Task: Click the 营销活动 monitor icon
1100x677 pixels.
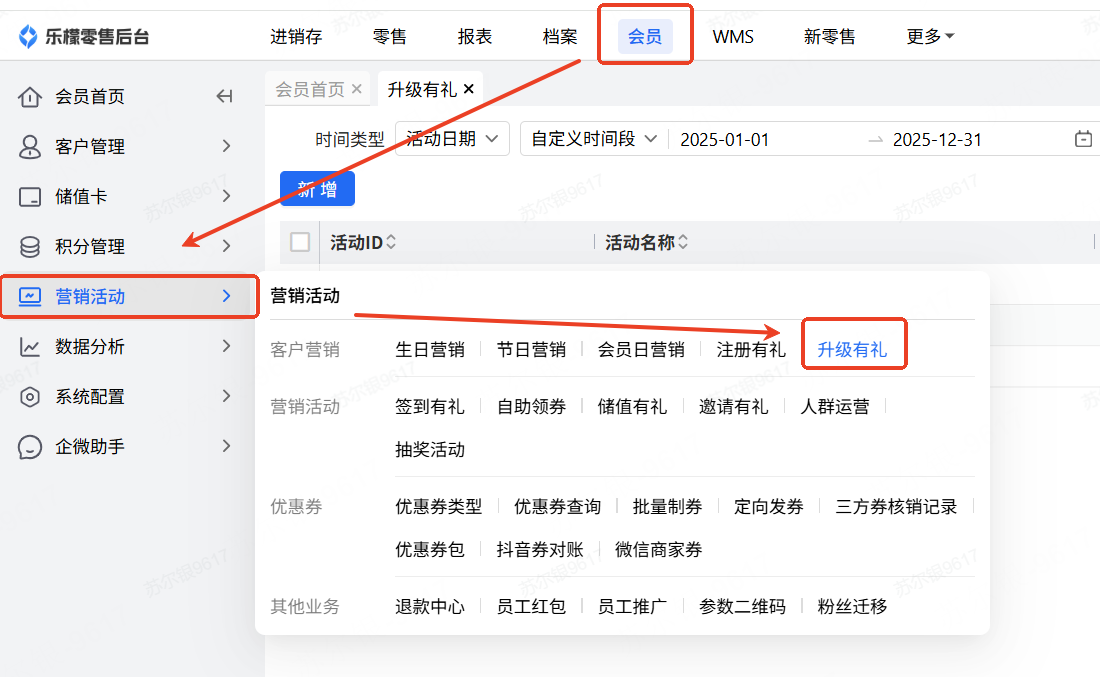Action: [29, 297]
